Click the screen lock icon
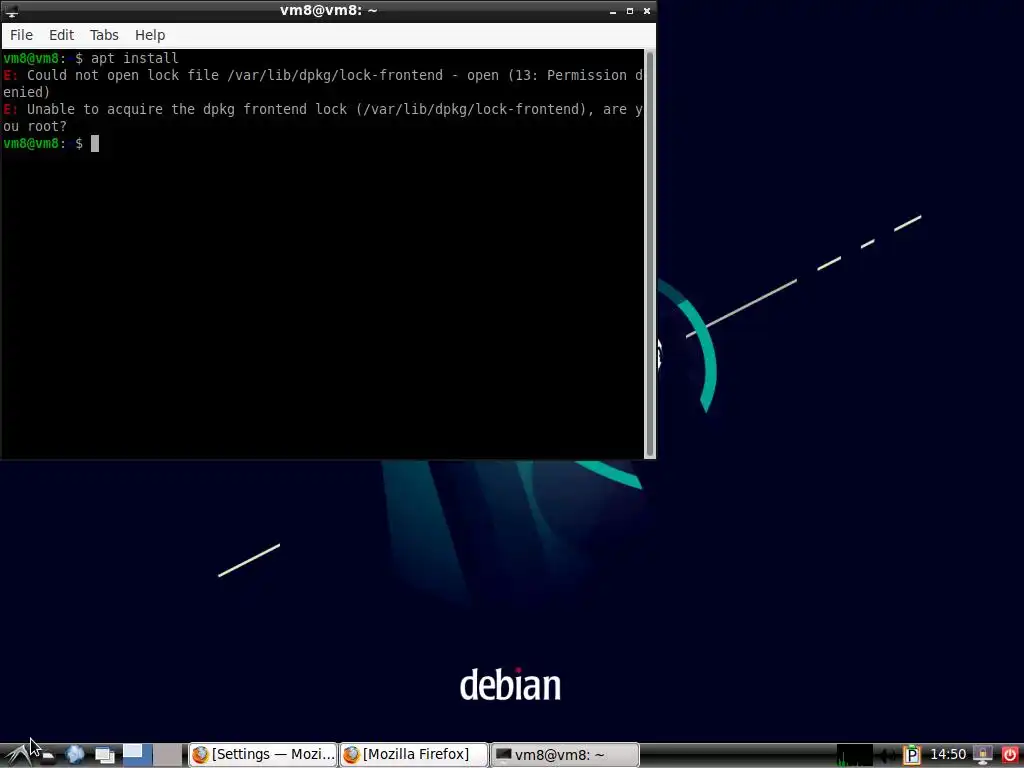The height and width of the screenshot is (768, 1024). [983, 756]
